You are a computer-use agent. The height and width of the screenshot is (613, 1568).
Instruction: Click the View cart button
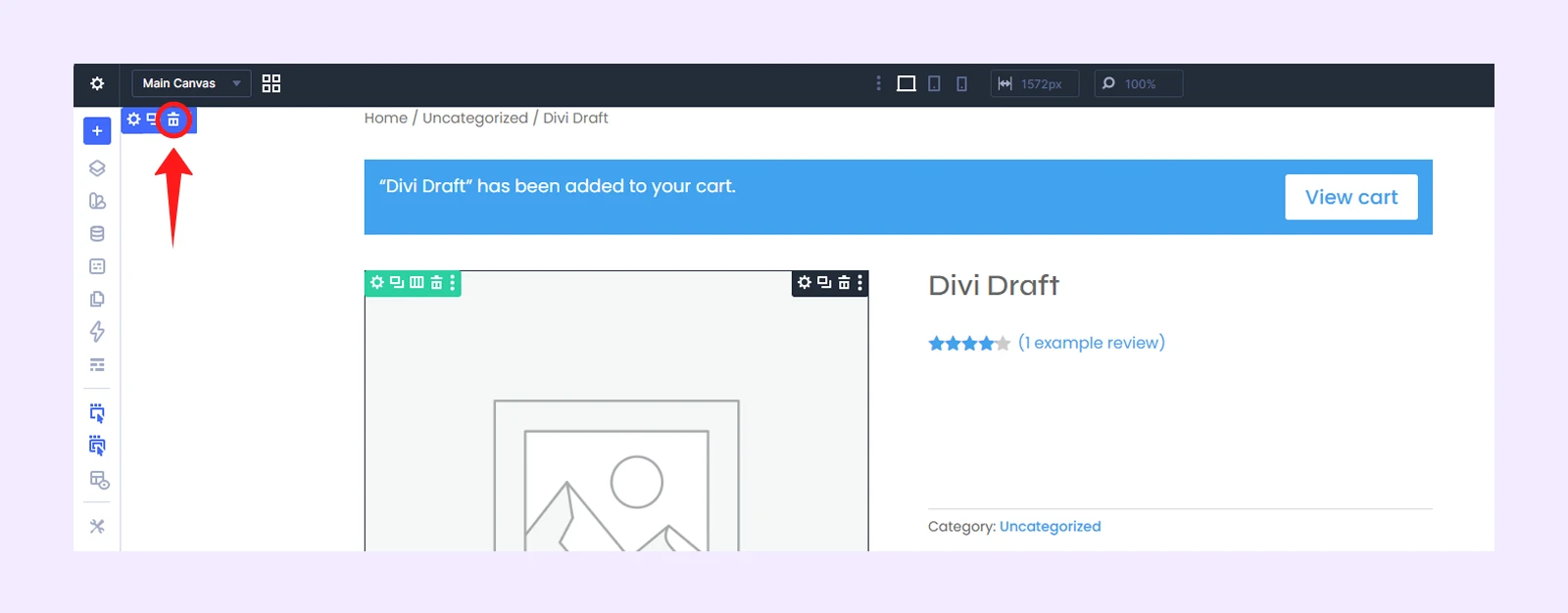(1350, 197)
